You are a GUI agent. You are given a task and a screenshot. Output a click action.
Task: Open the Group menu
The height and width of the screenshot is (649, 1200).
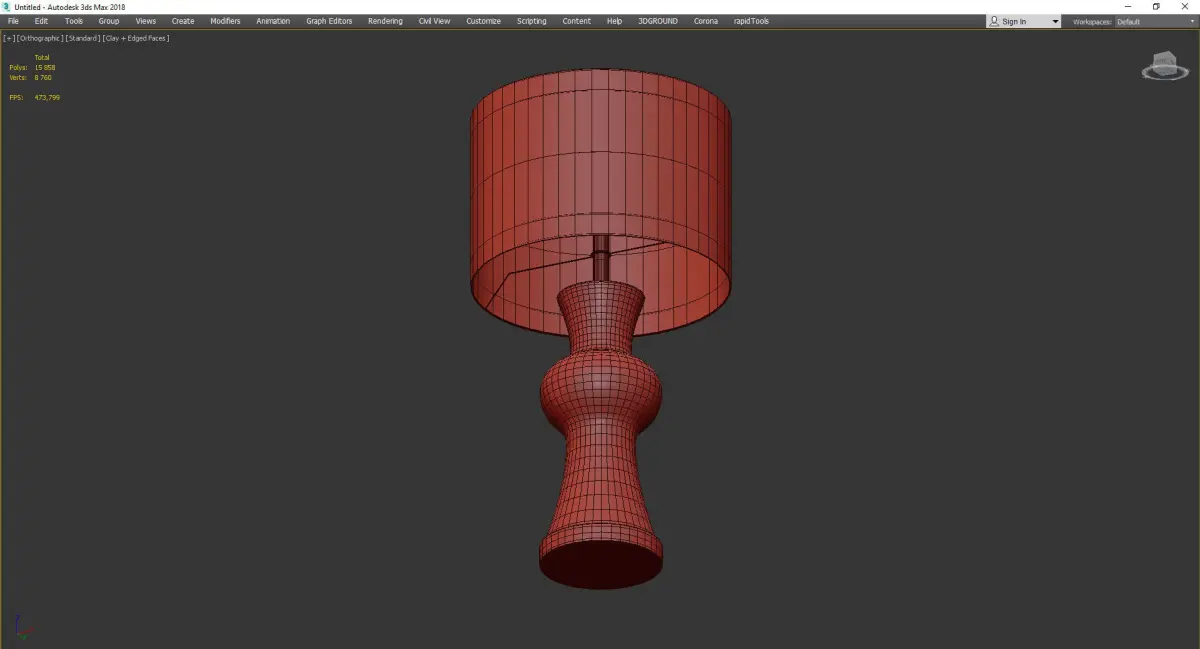point(109,21)
